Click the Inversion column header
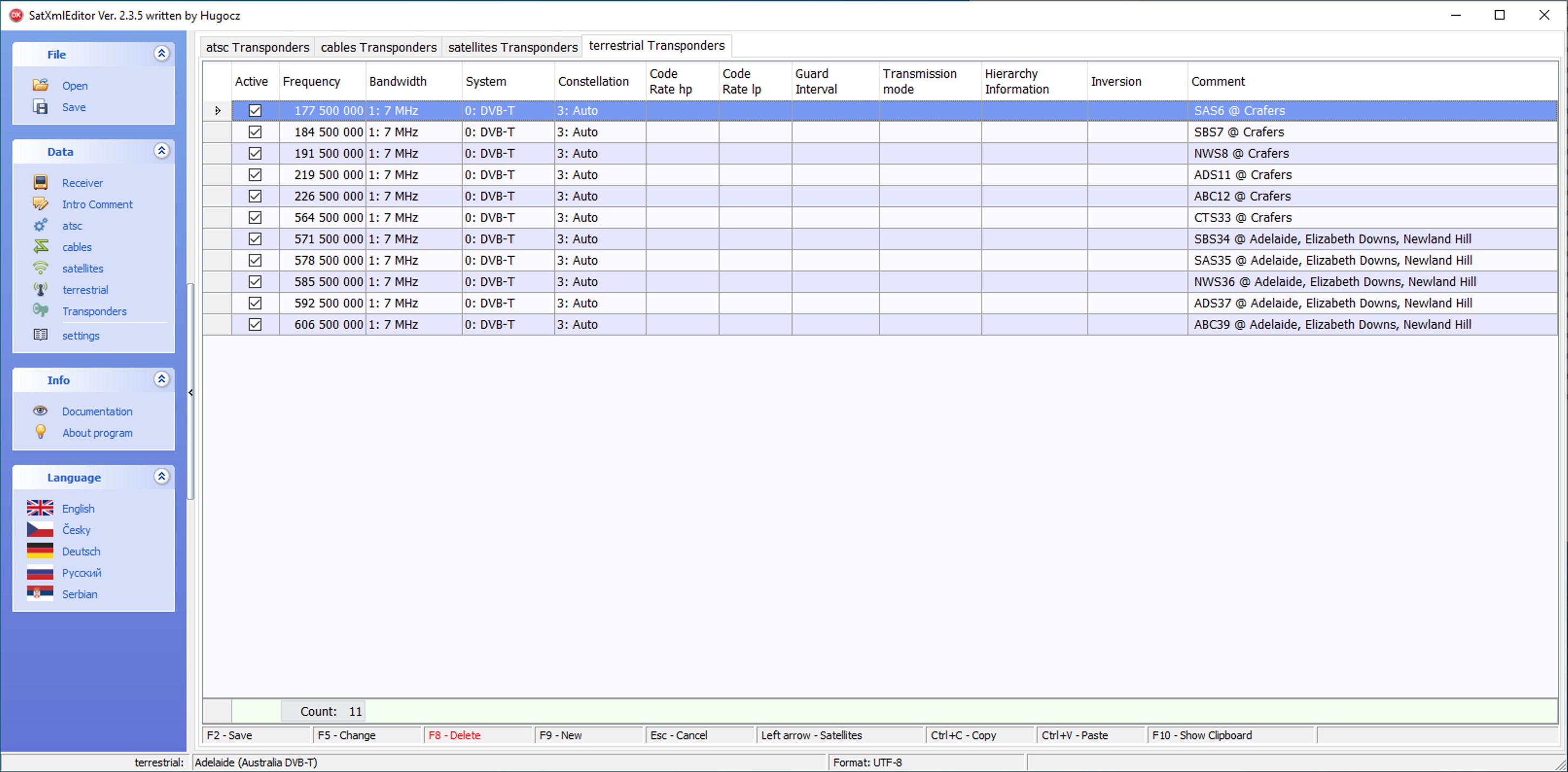 [1137, 81]
